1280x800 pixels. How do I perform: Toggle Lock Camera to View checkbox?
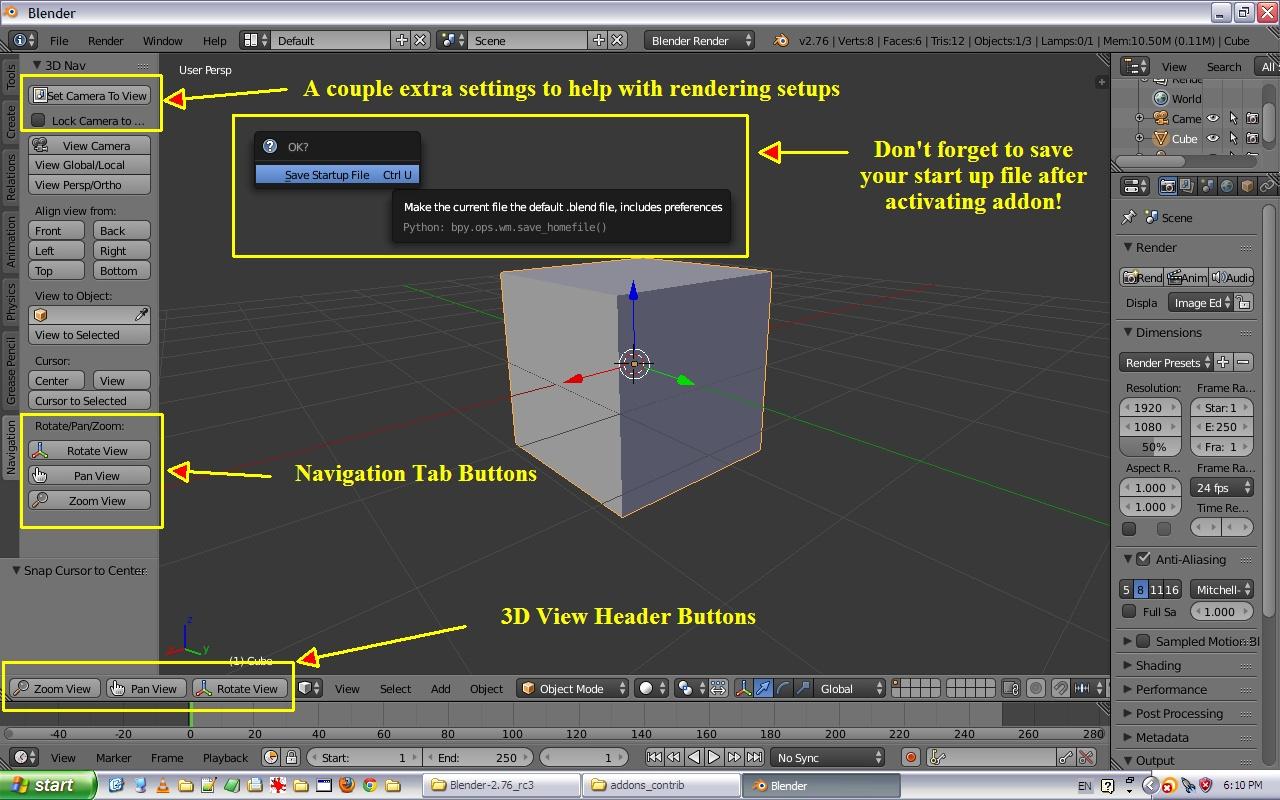(39, 120)
